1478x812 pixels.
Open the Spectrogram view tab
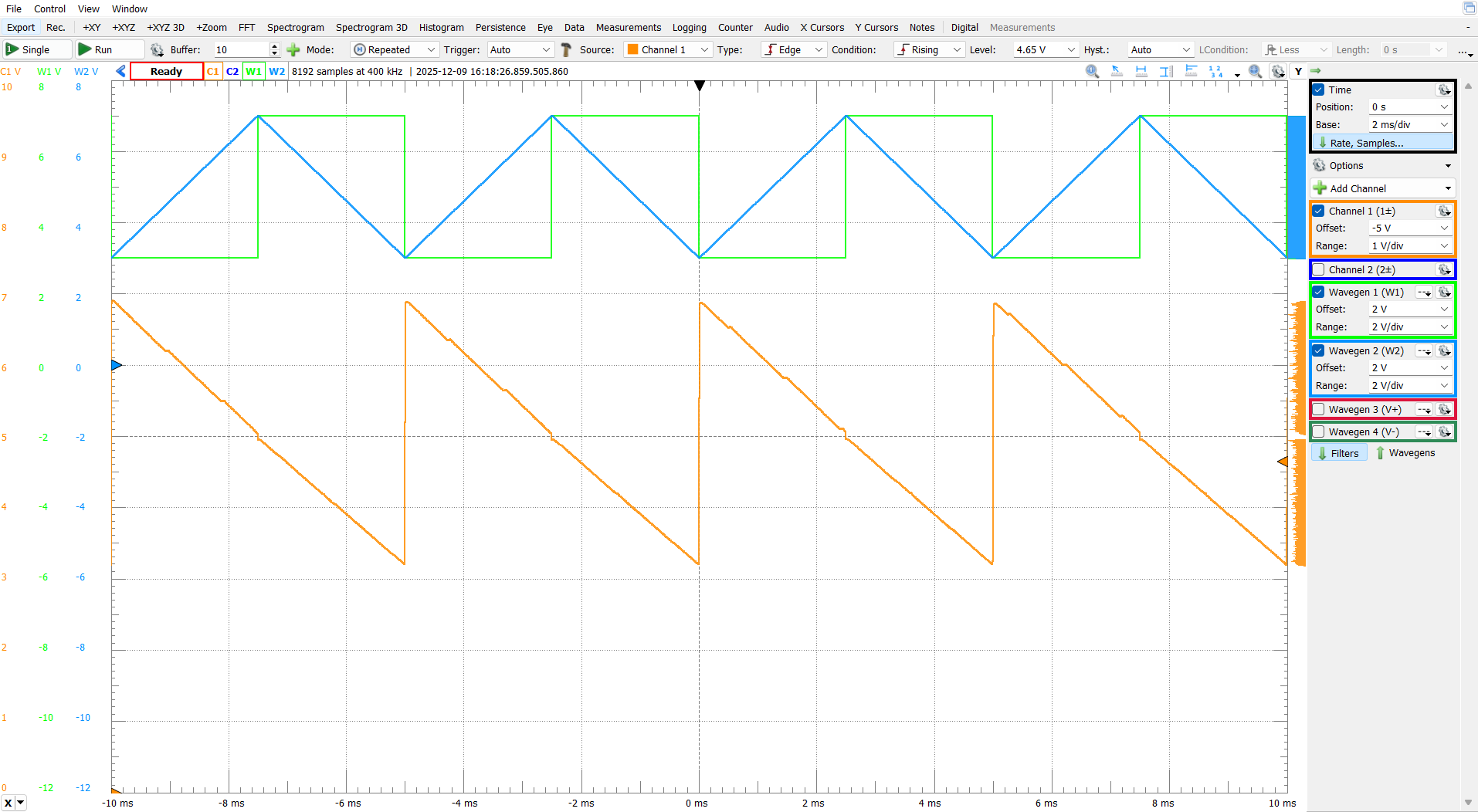click(x=295, y=27)
